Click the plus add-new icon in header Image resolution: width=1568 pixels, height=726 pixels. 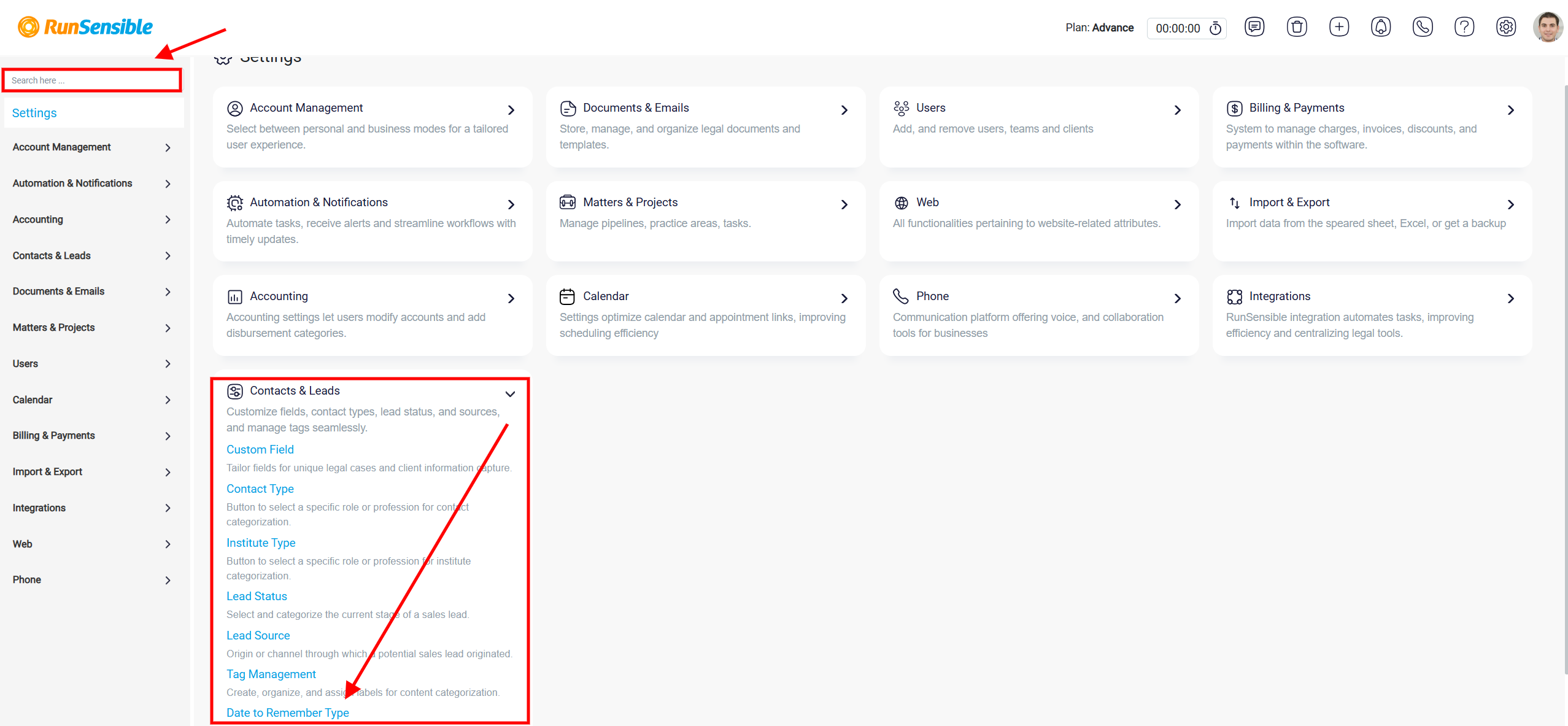pos(1339,27)
